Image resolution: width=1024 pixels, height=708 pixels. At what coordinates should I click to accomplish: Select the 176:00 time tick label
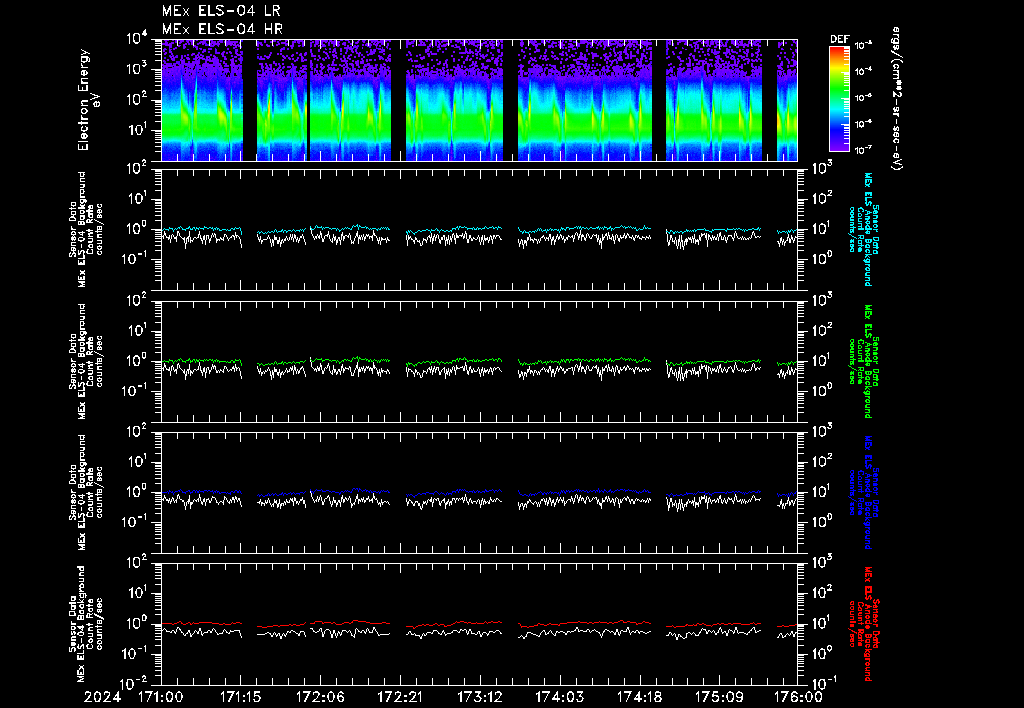click(x=800, y=695)
